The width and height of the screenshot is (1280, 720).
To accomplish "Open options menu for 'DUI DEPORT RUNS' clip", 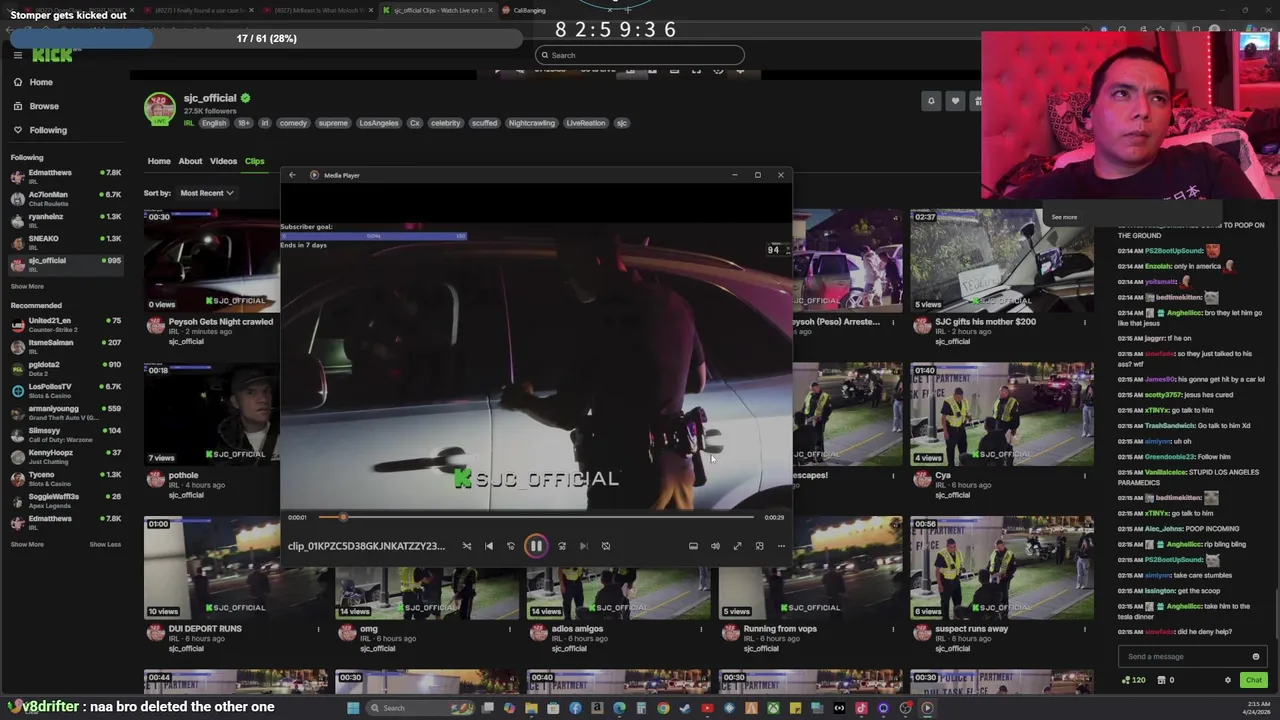I will click(x=318, y=629).
